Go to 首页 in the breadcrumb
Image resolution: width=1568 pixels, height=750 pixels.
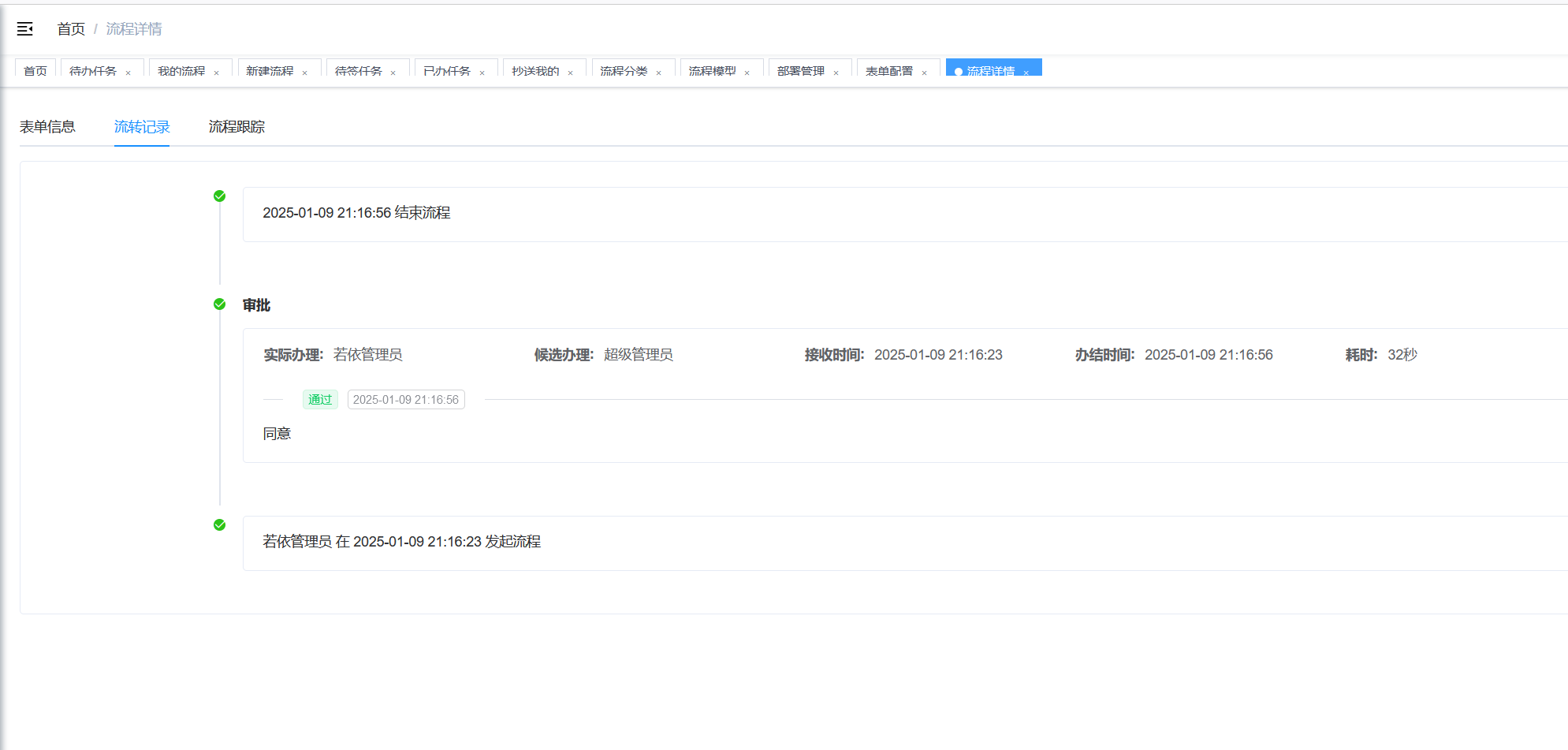click(x=71, y=29)
